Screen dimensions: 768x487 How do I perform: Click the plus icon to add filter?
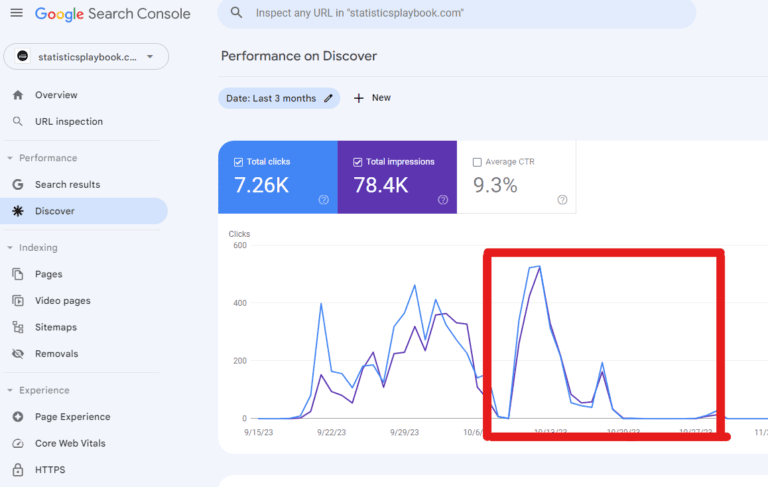pos(359,98)
